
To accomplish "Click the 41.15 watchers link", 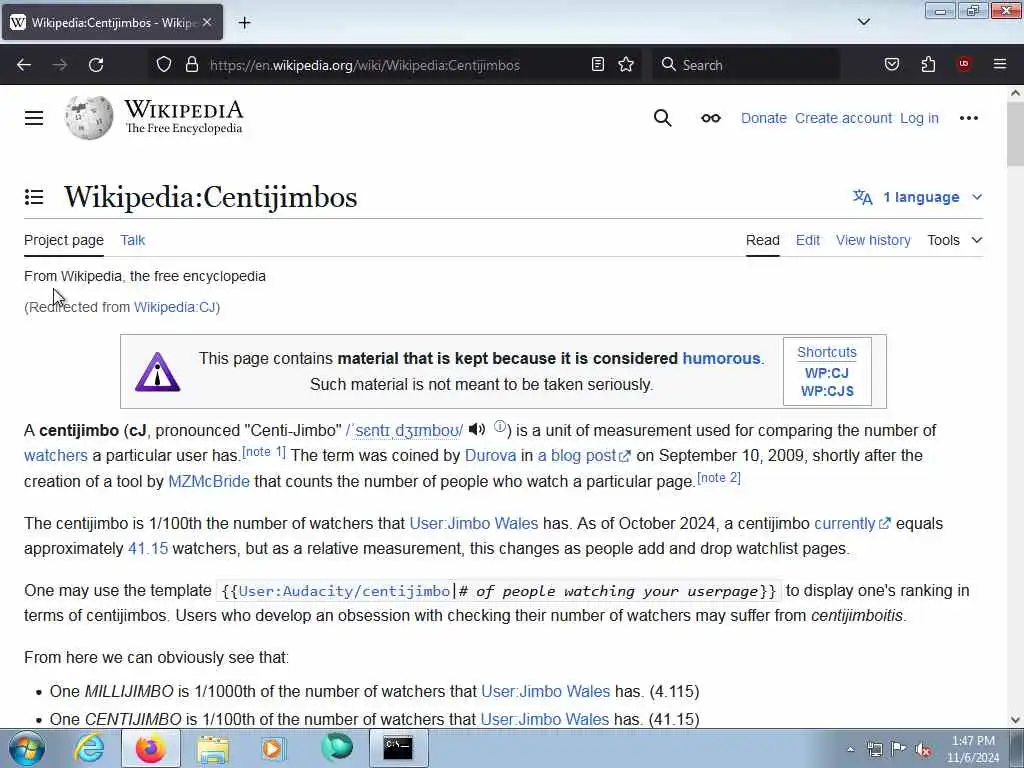I will [x=148, y=549].
